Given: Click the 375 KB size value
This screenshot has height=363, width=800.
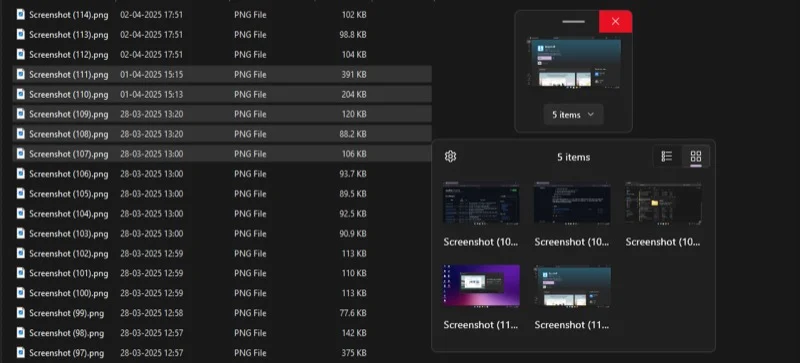Looking at the screenshot, I should point(354,353).
